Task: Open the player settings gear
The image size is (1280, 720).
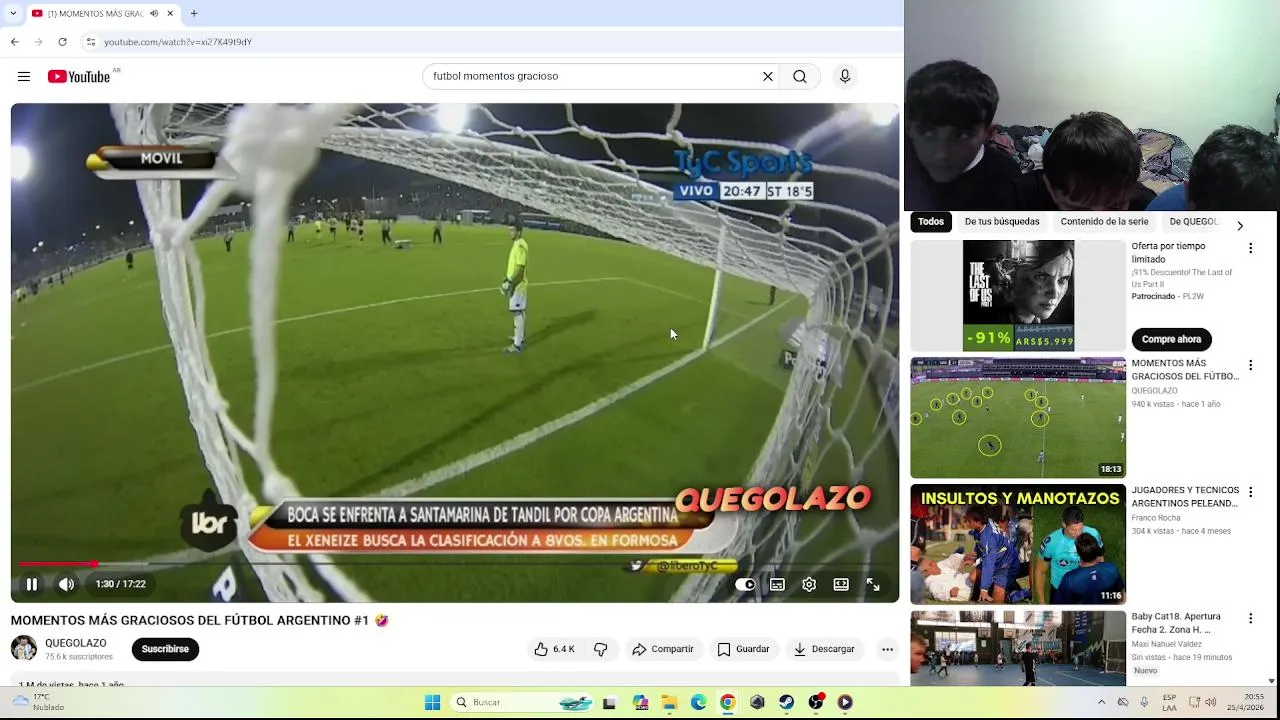Action: coord(809,584)
